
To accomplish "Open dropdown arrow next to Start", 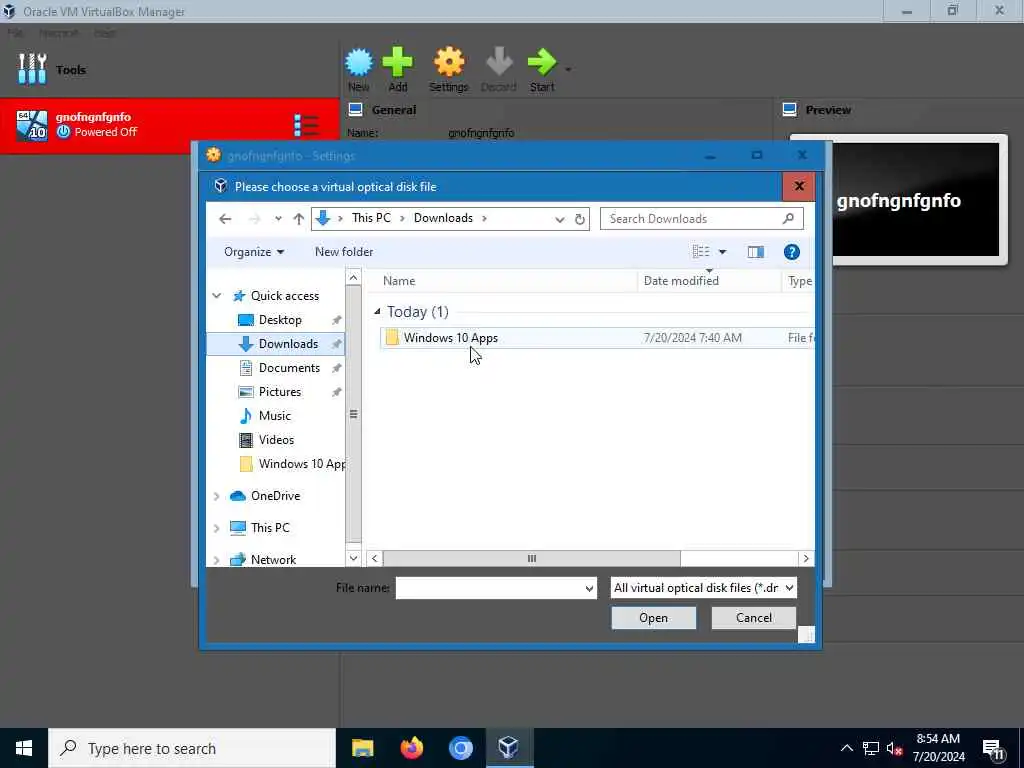I will pos(568,70).
